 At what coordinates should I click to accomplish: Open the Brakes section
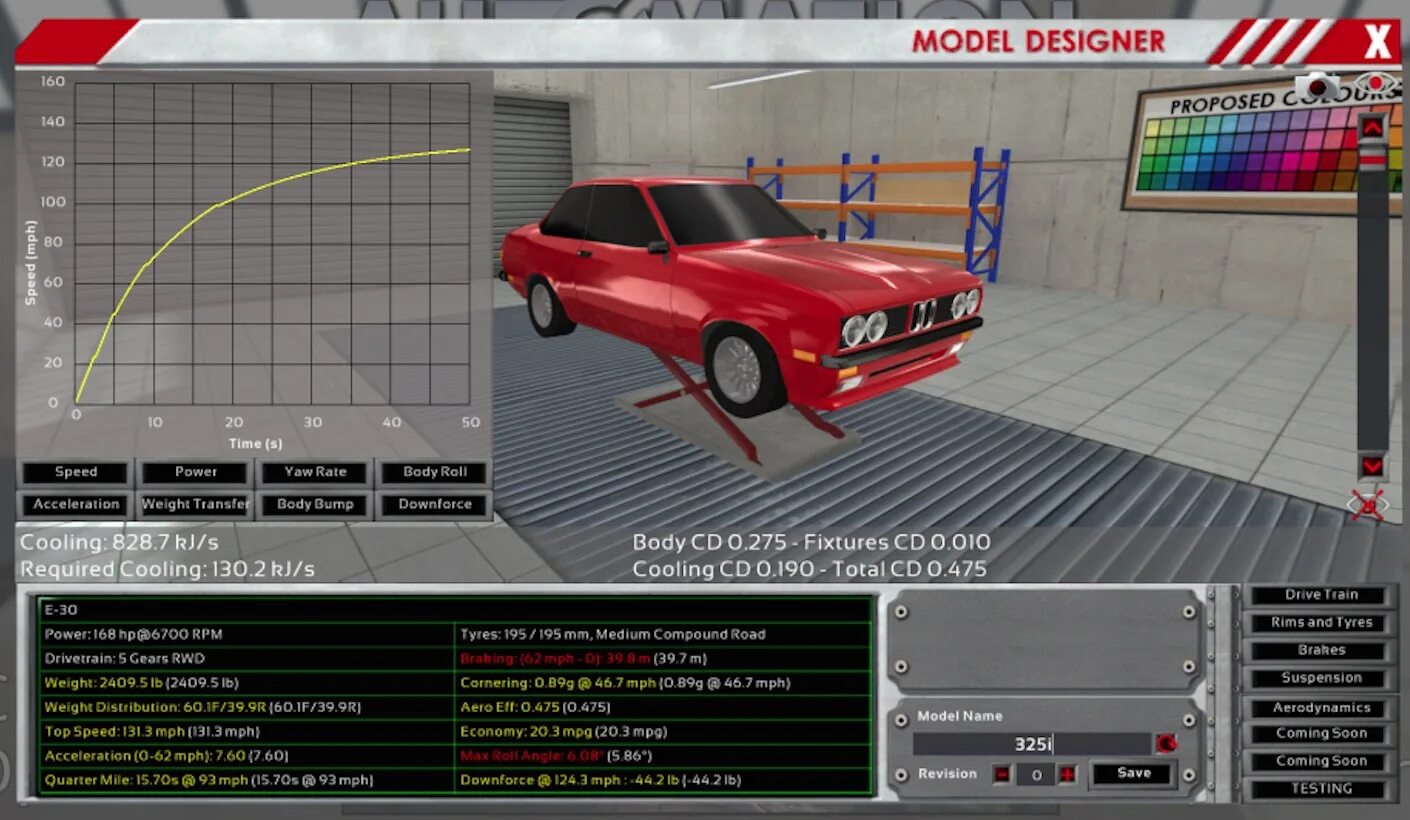(1321, 650)
